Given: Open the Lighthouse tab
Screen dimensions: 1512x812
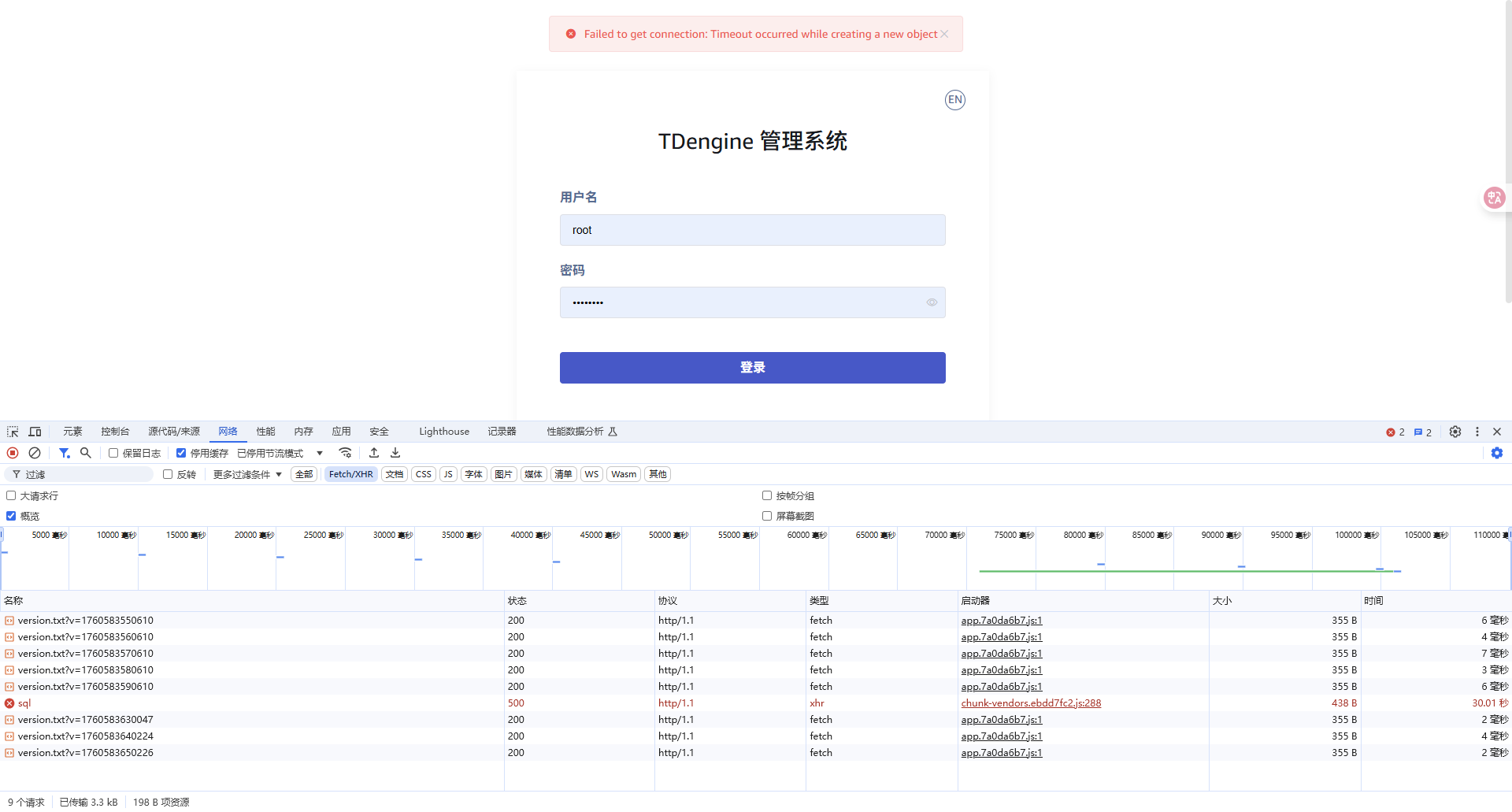Looking at the screenshot, I should [x=444, y=432].
